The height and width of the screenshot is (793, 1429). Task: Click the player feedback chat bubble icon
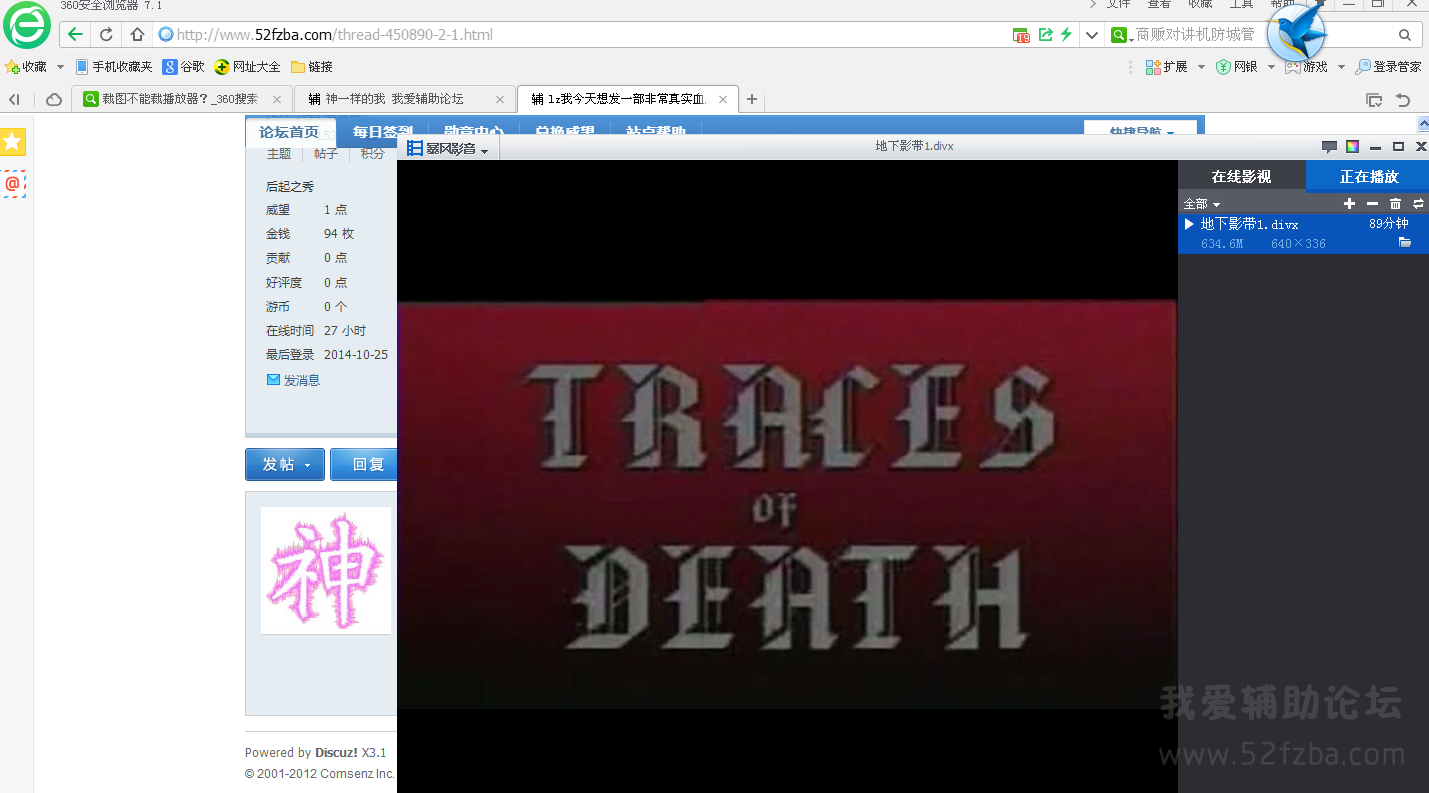[x=1329, y=147]
